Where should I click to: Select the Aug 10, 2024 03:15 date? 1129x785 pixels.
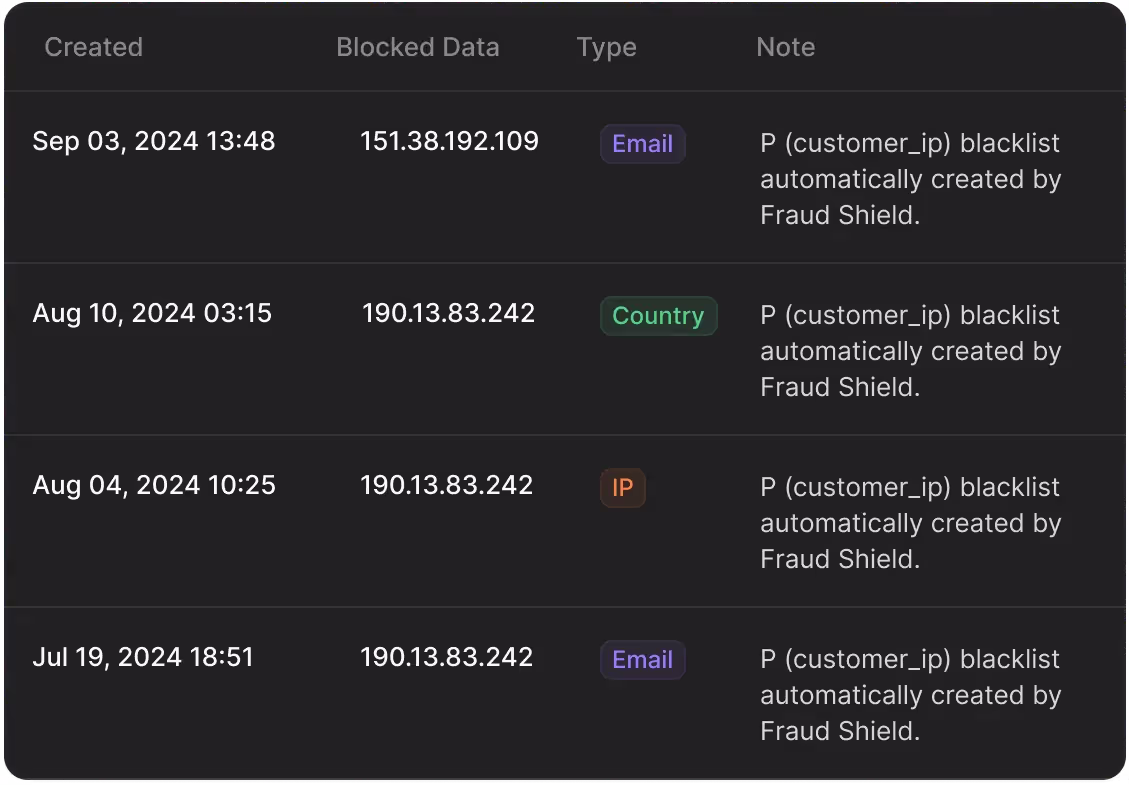[152, 313]
